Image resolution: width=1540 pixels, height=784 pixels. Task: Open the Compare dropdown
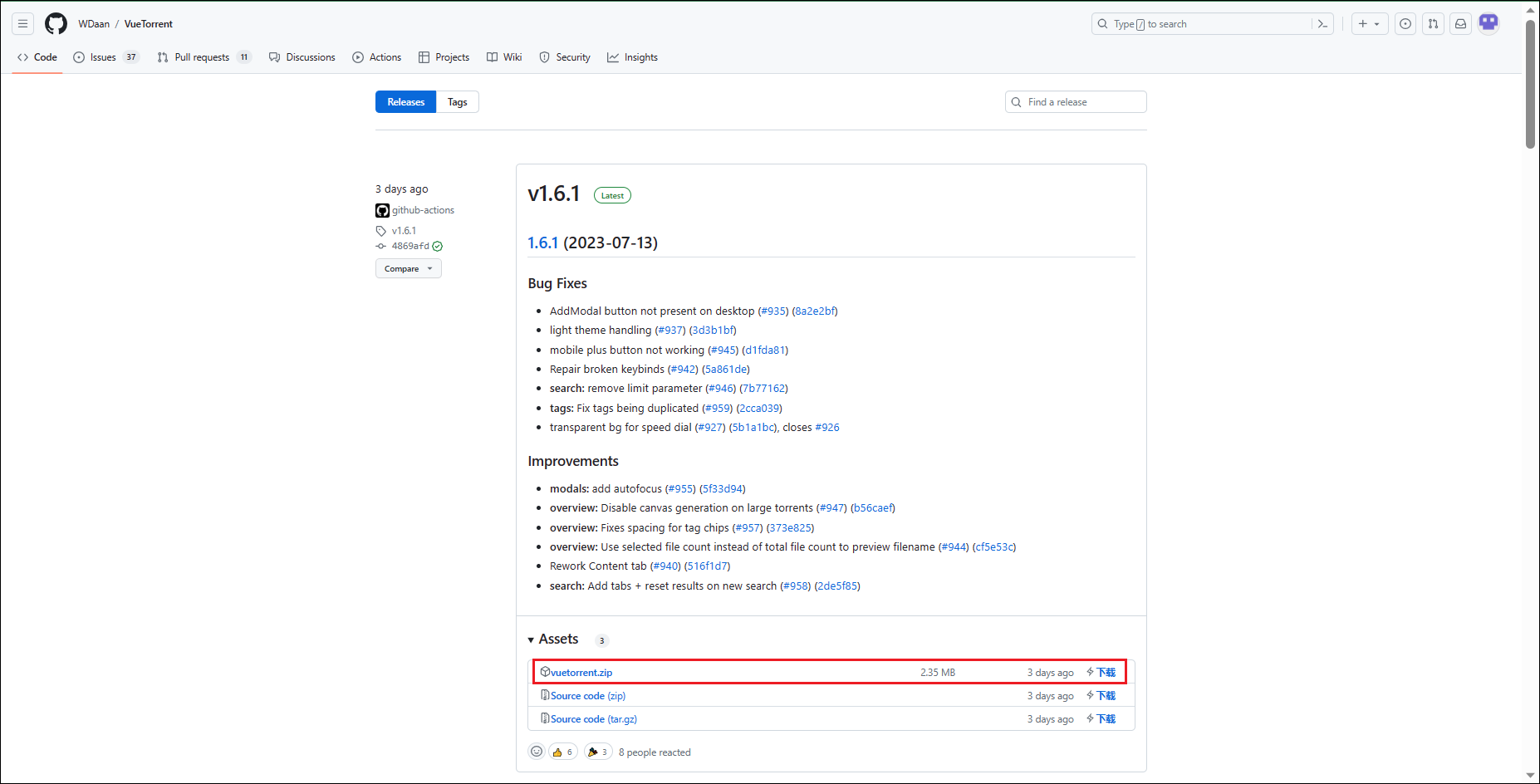408,269
